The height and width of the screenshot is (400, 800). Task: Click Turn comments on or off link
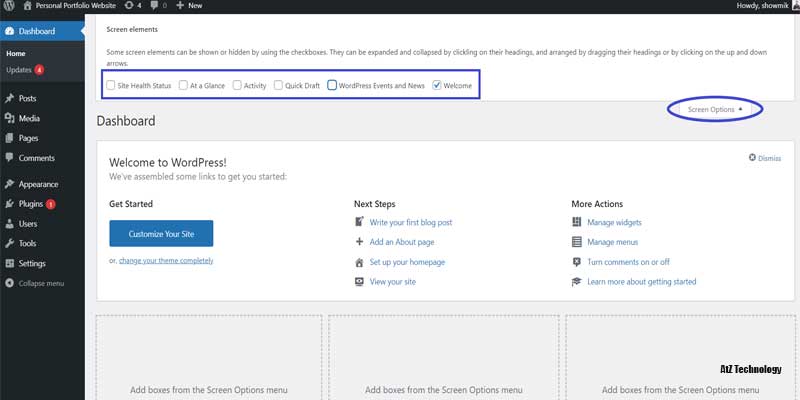click(628, 262)
